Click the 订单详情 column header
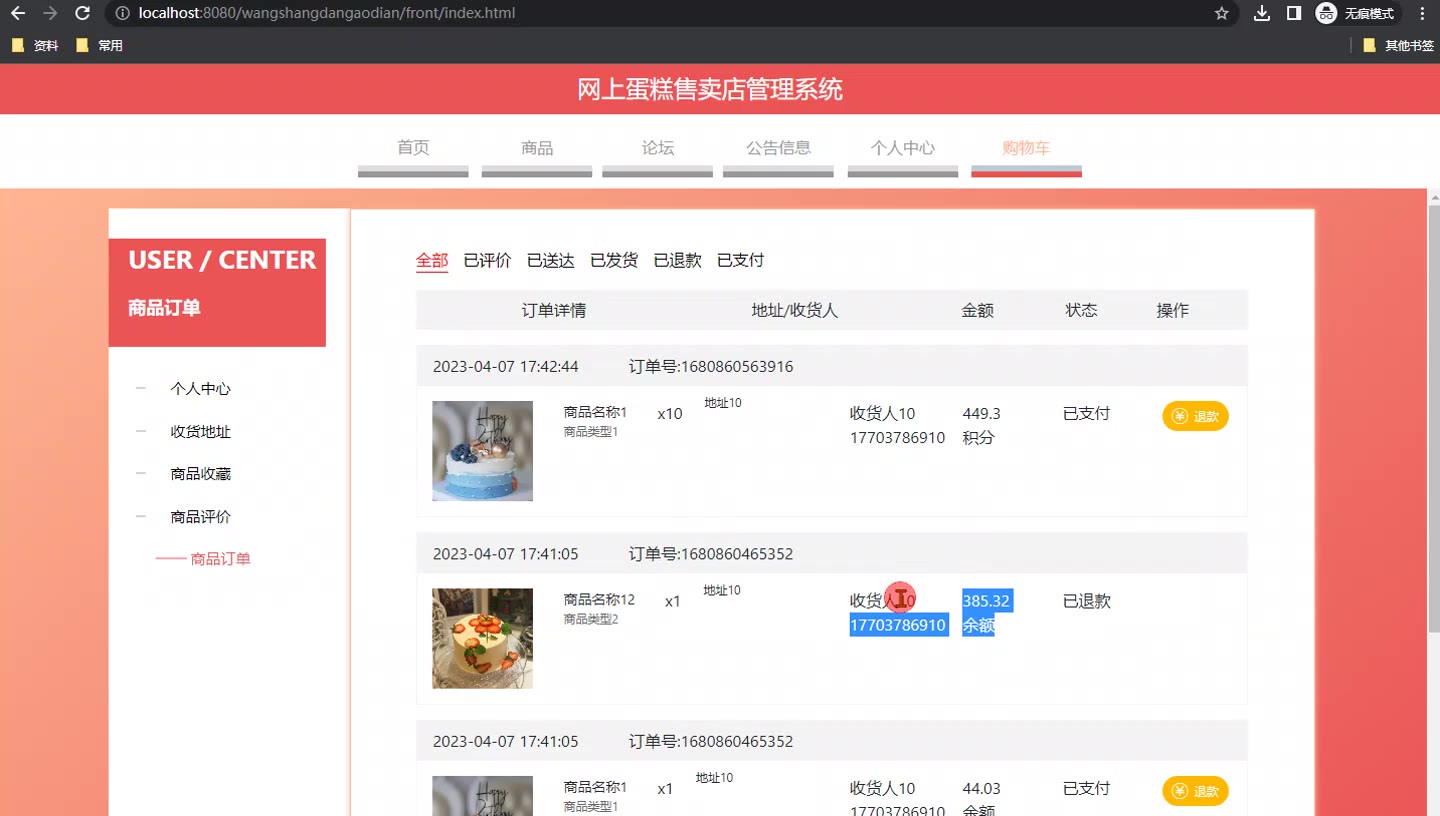 point(554,310)
